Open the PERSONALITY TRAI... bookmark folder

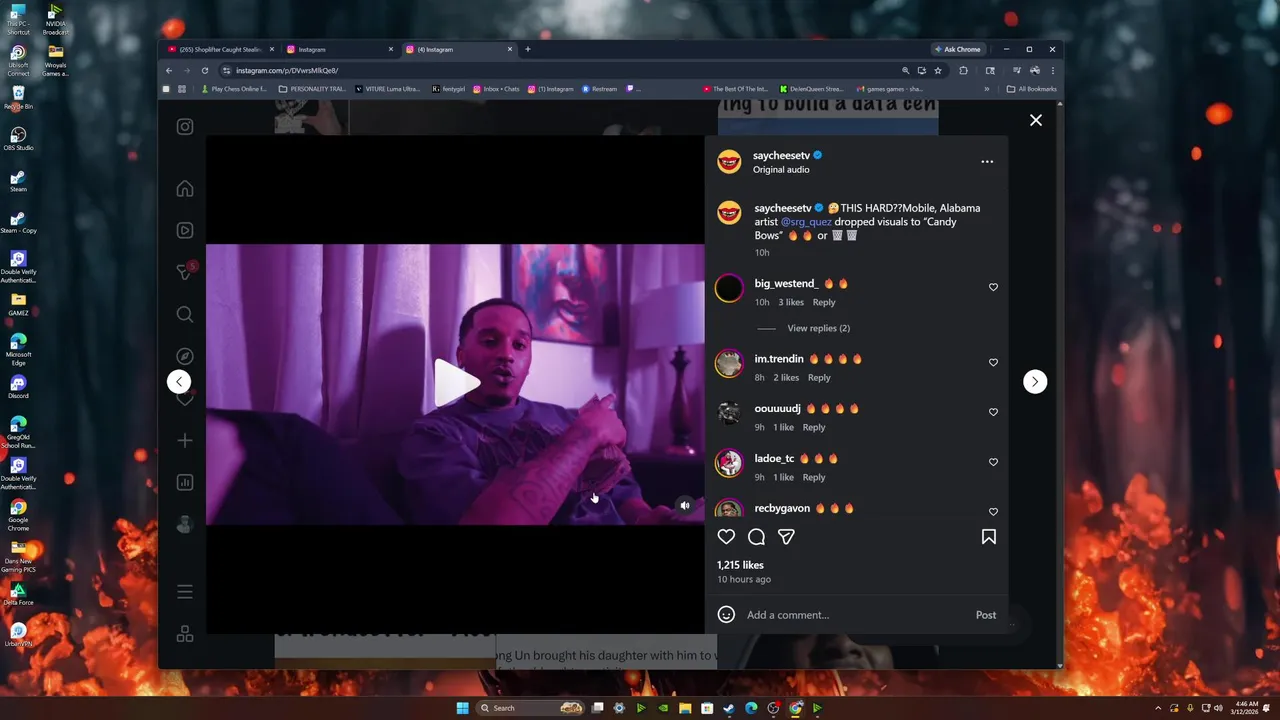(x=312, y=89)
